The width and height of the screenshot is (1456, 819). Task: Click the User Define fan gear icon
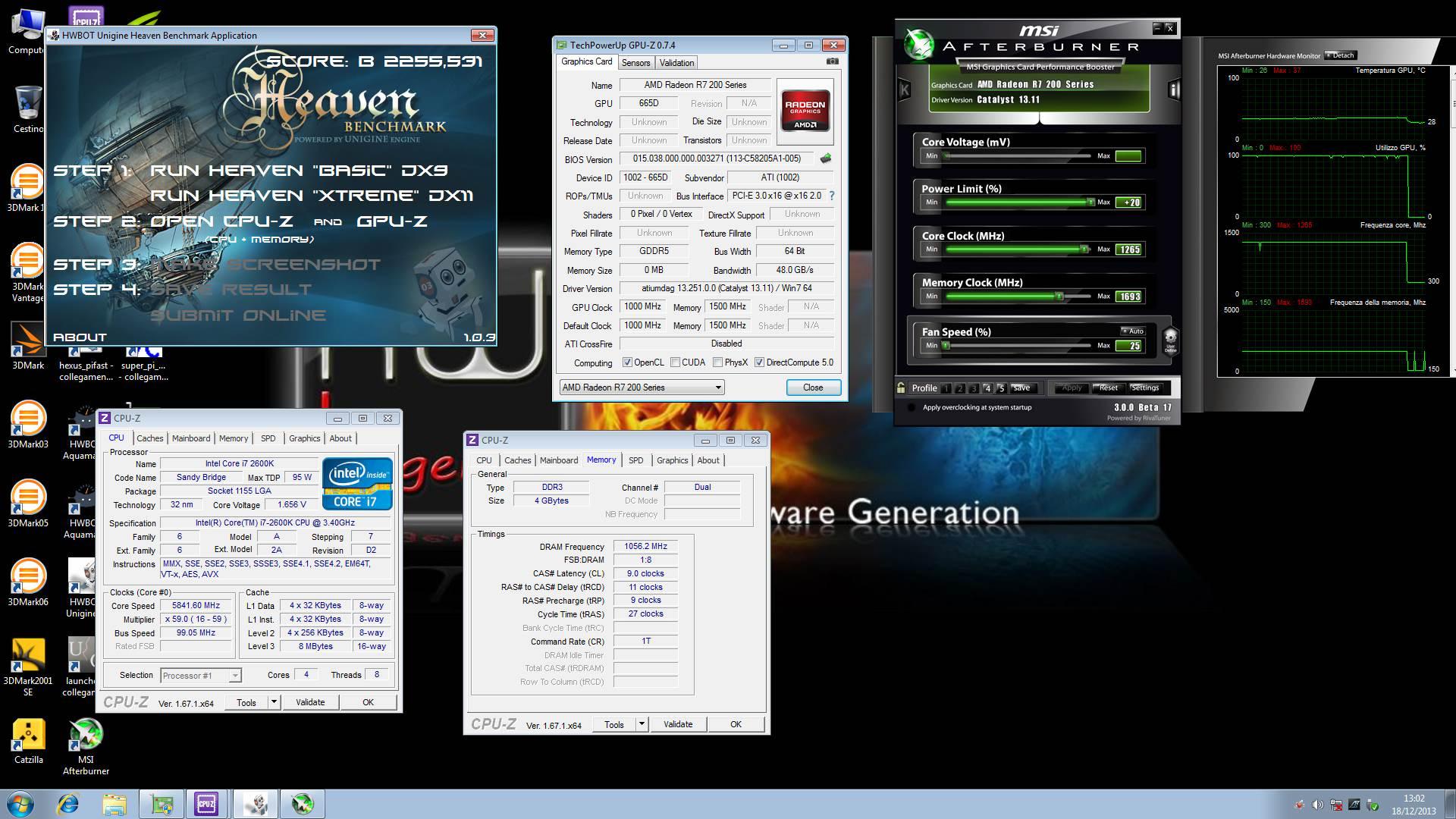[x=1171, y=339]
